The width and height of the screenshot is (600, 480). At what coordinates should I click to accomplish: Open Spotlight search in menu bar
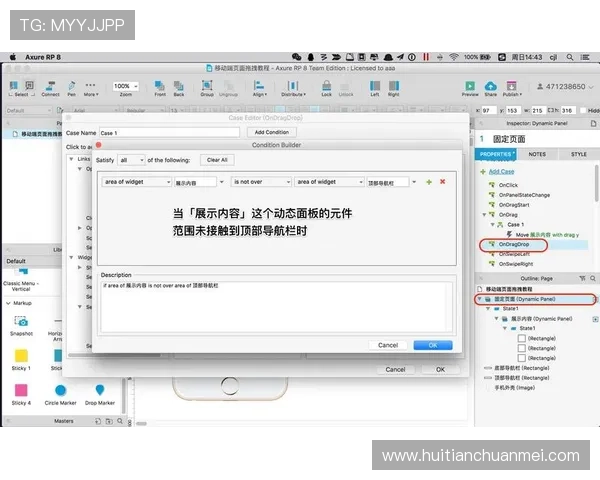[570, 57]
